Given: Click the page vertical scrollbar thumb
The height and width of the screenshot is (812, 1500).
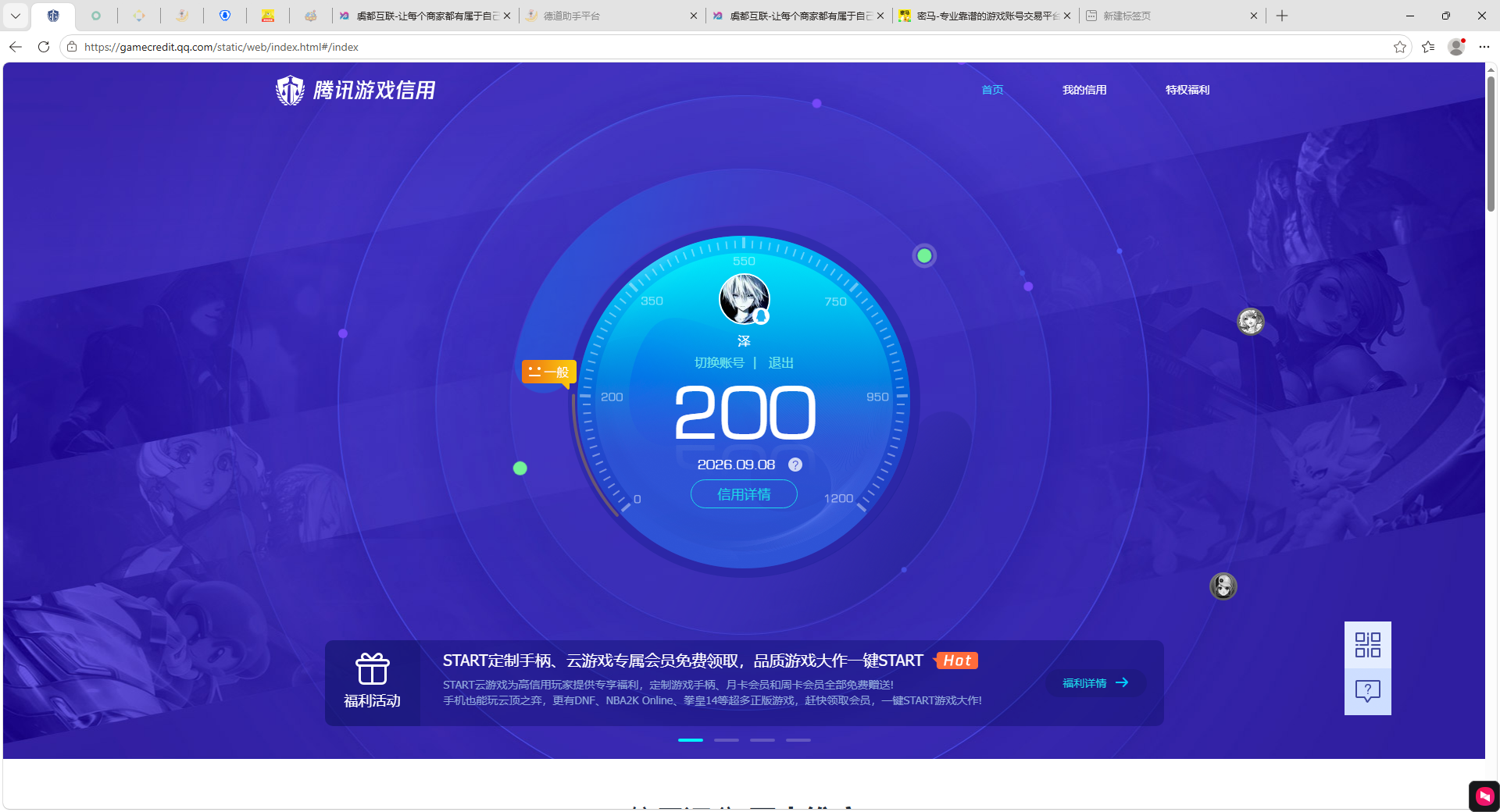Looking at the screenshot, I should [x=1491, y=142].
